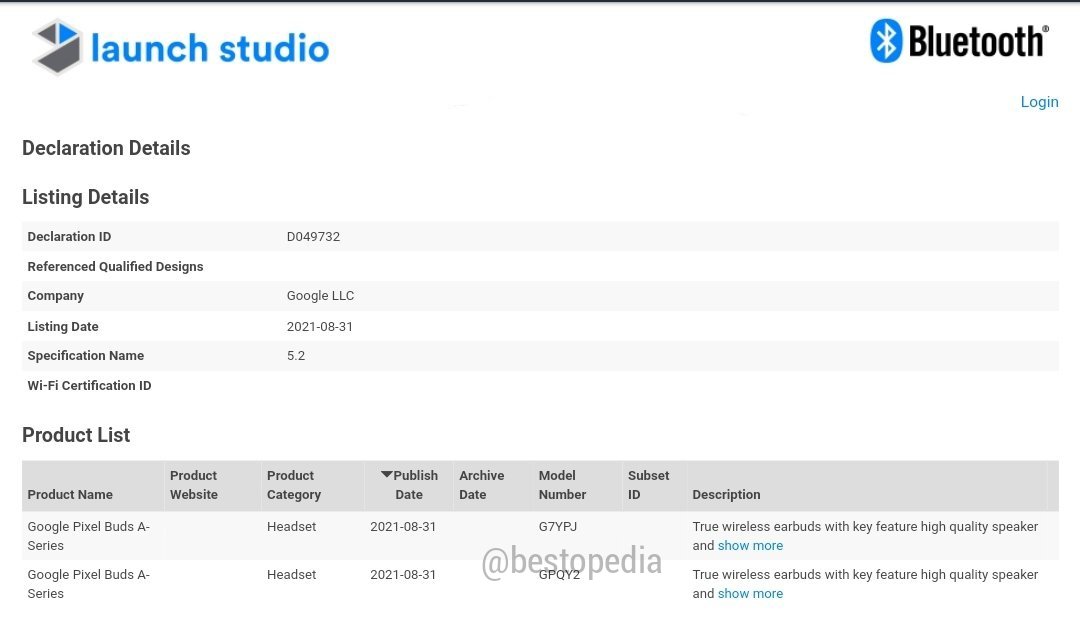
Task: Click Google Pixel Buds A-Series in G7YPJ row
Action: click(x=88, y=536)
